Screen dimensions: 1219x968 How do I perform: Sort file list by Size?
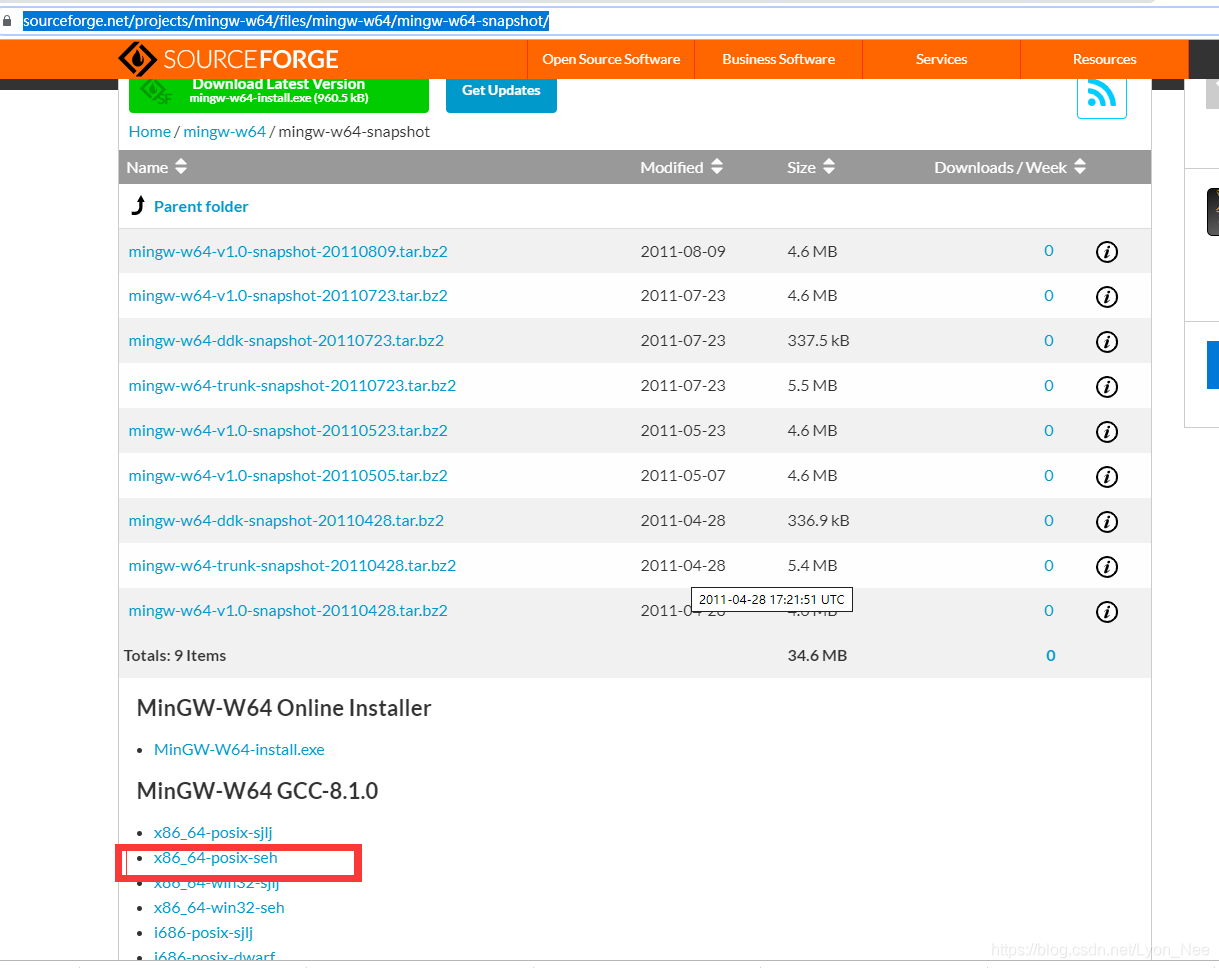(x=811, y=167)
